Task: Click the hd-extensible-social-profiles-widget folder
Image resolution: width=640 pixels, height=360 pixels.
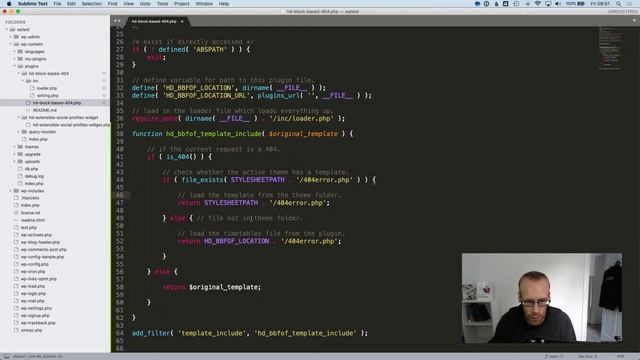Action: [x=63, y=118]
